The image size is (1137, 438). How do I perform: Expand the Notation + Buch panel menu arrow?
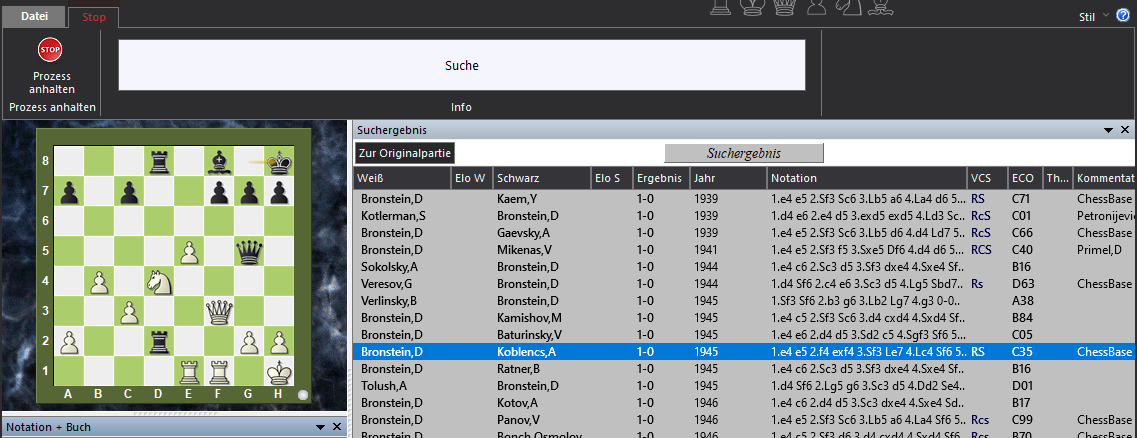[320, 427]
